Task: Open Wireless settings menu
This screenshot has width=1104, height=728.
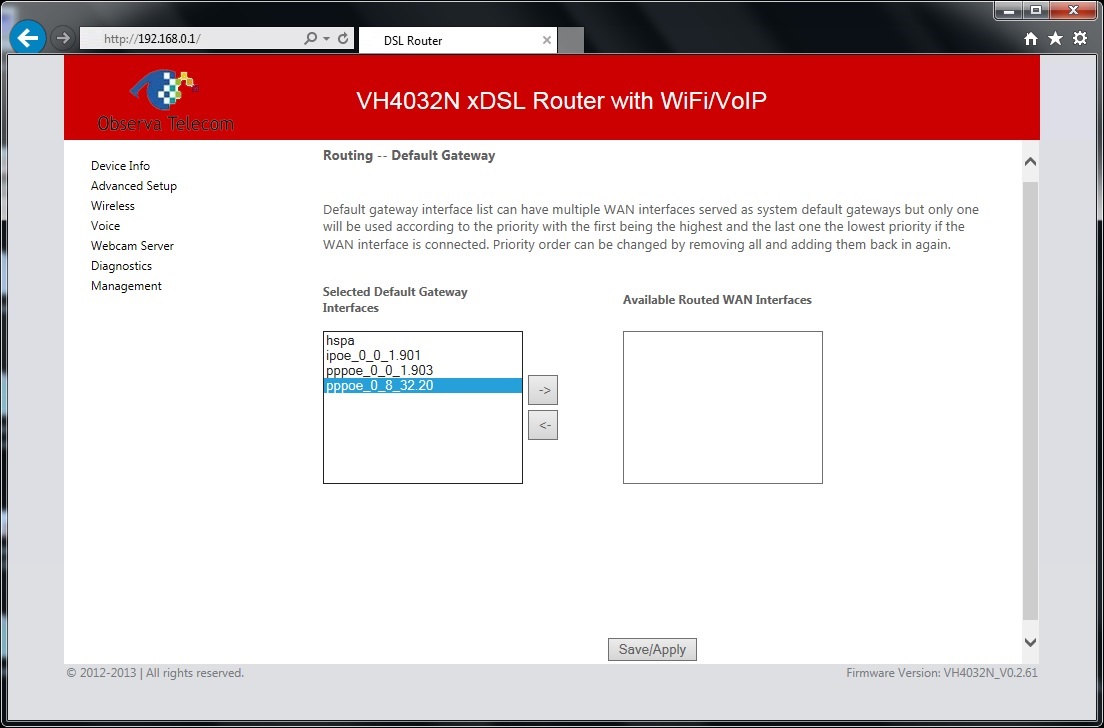Action: click(x=113, y=206)
